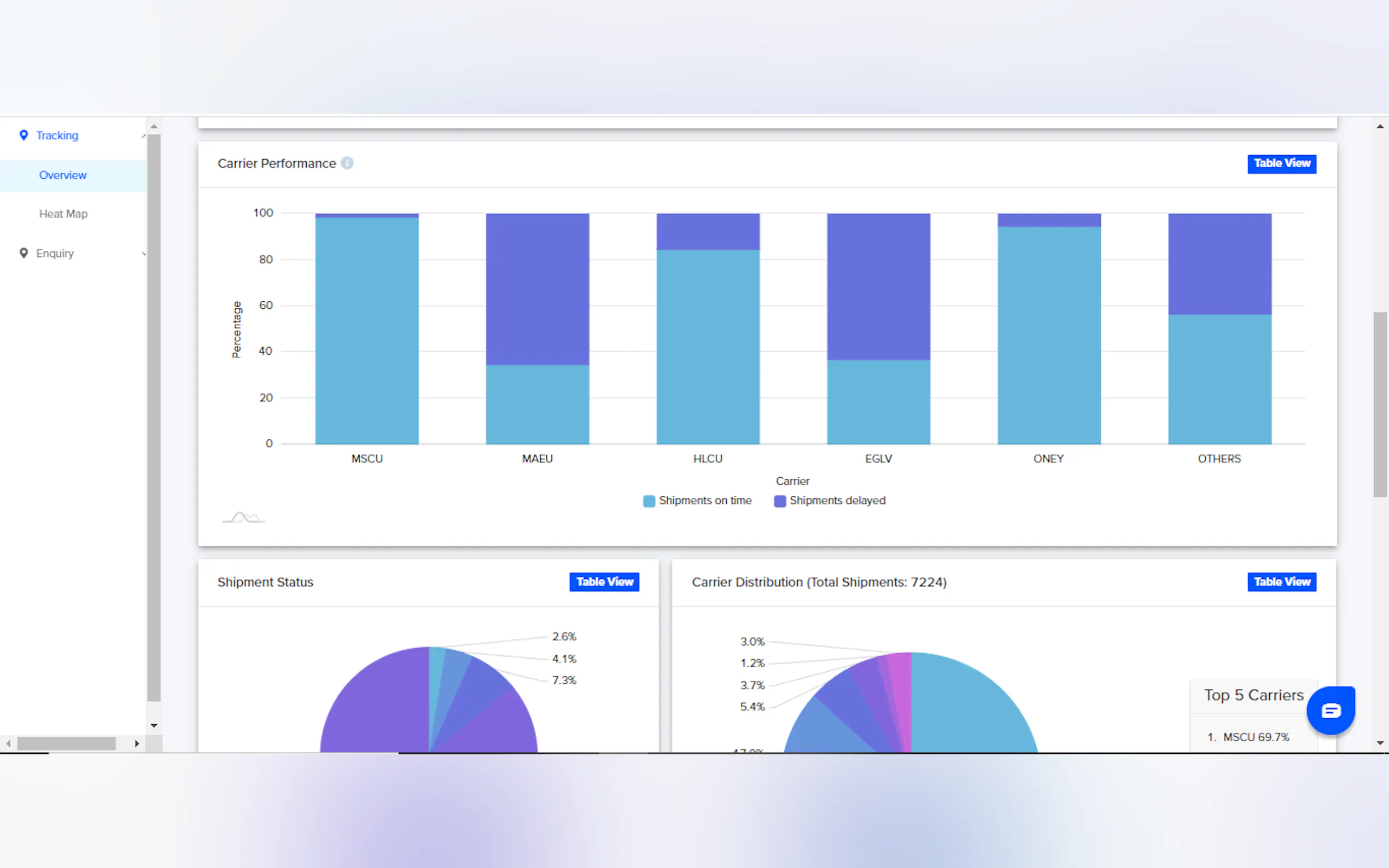Viewport: 1389px width, 868px height.
Task: Click the MAEU on-time bar segment
Action: (538, 404)
